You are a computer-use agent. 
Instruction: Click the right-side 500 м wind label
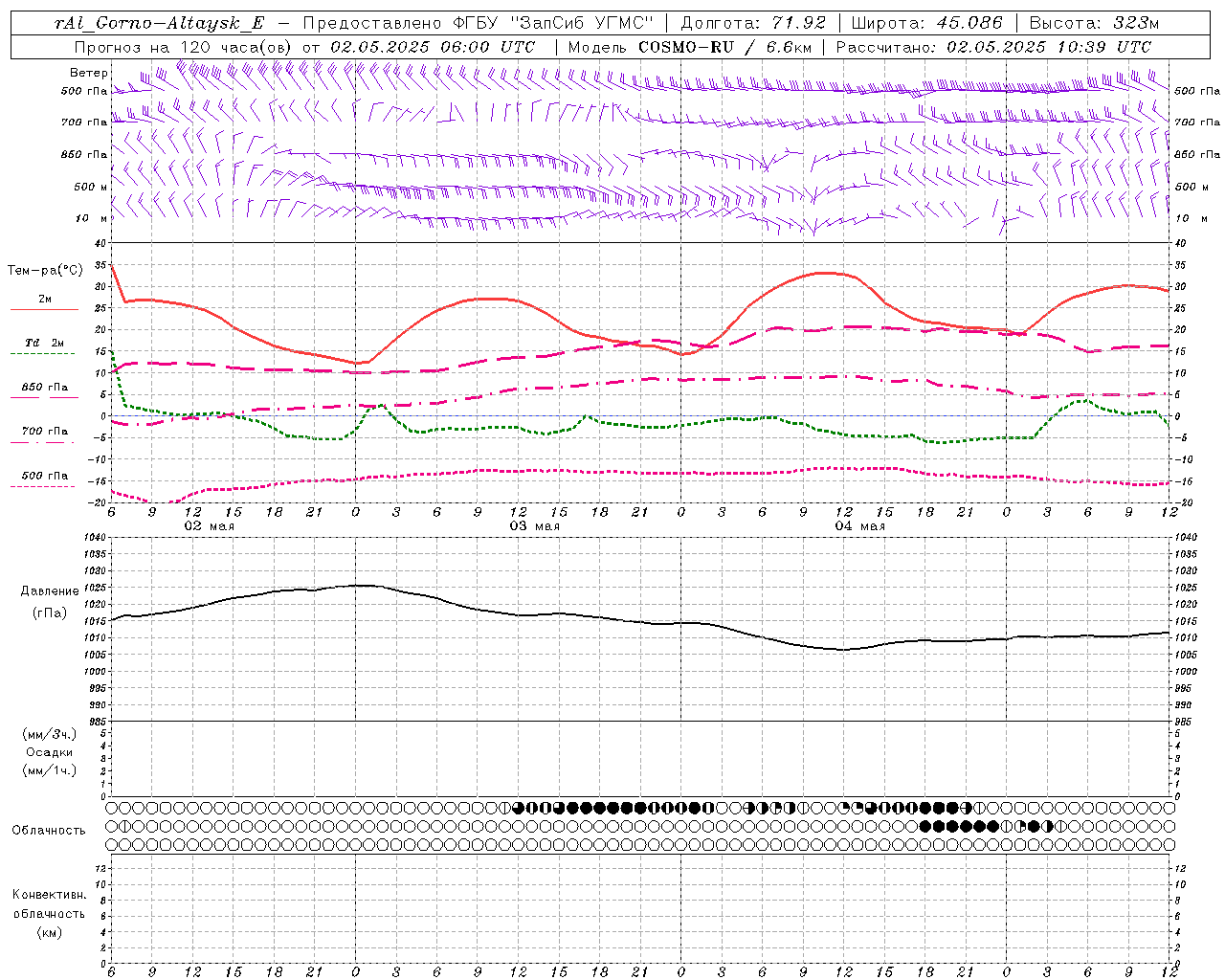1191,187
